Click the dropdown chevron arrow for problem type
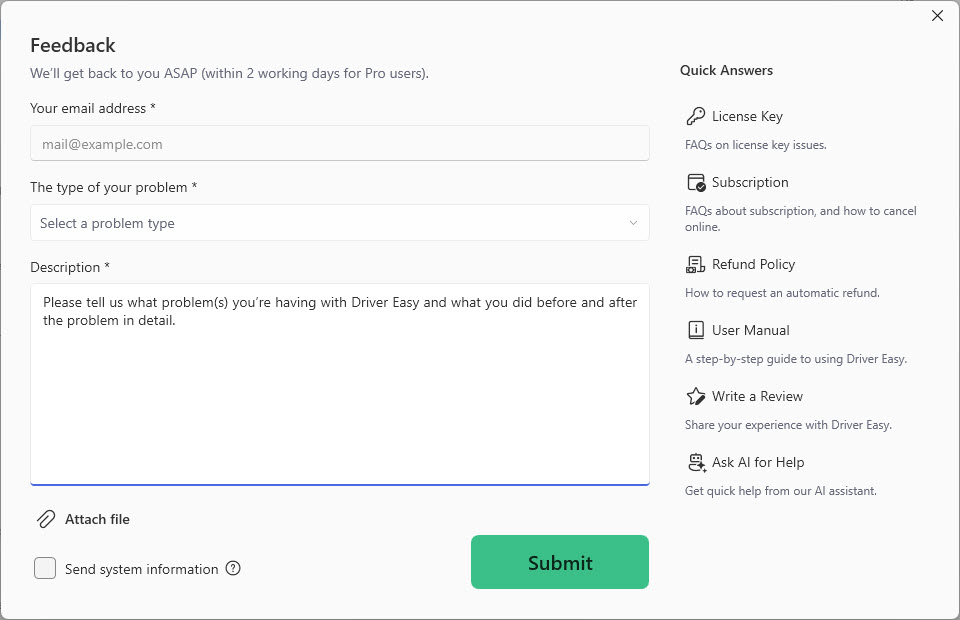 click(x=633, y=223)
